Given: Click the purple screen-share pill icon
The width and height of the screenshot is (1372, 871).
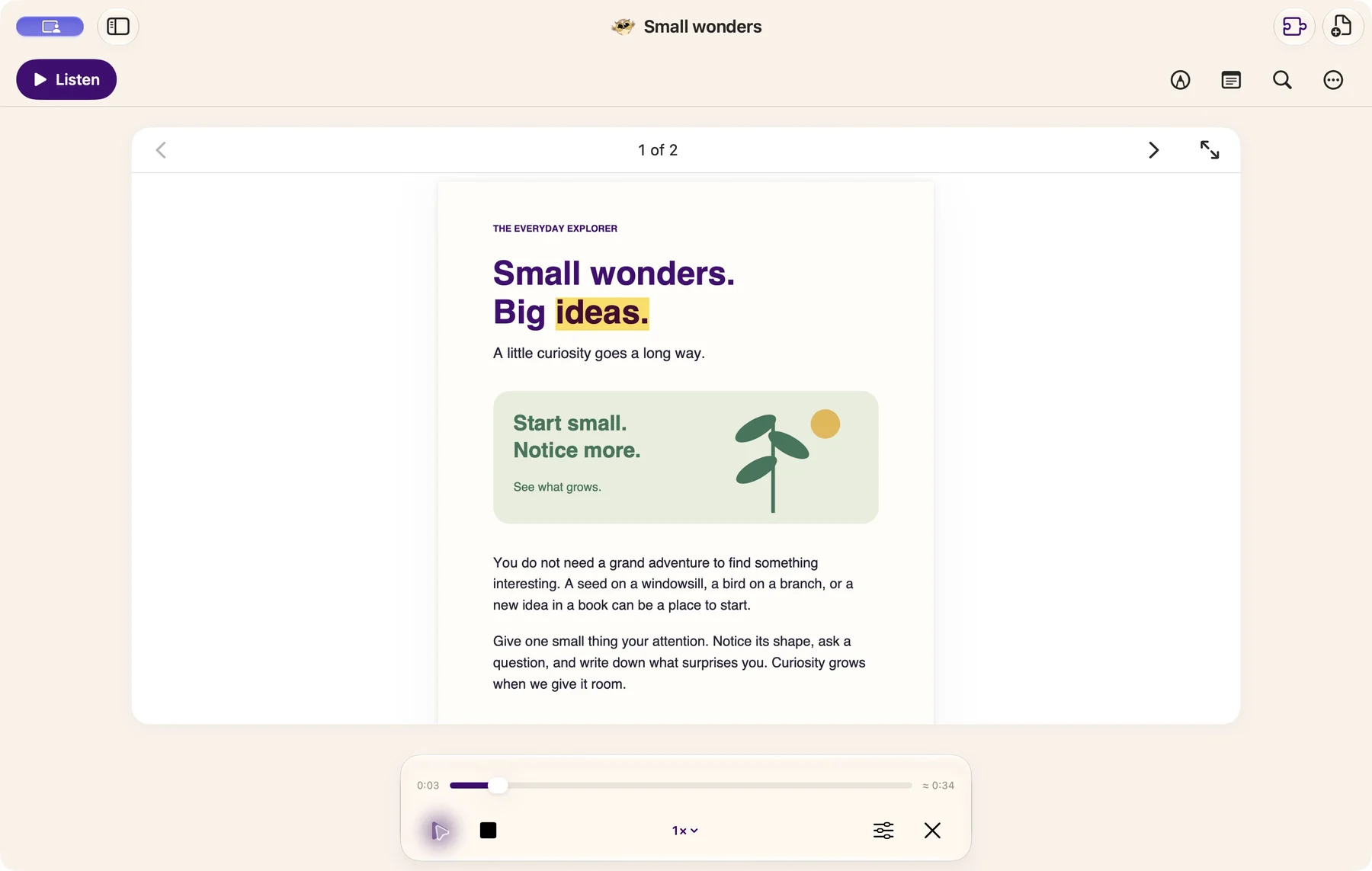Looking at the screenshot, I should click(x=50, y=27).
